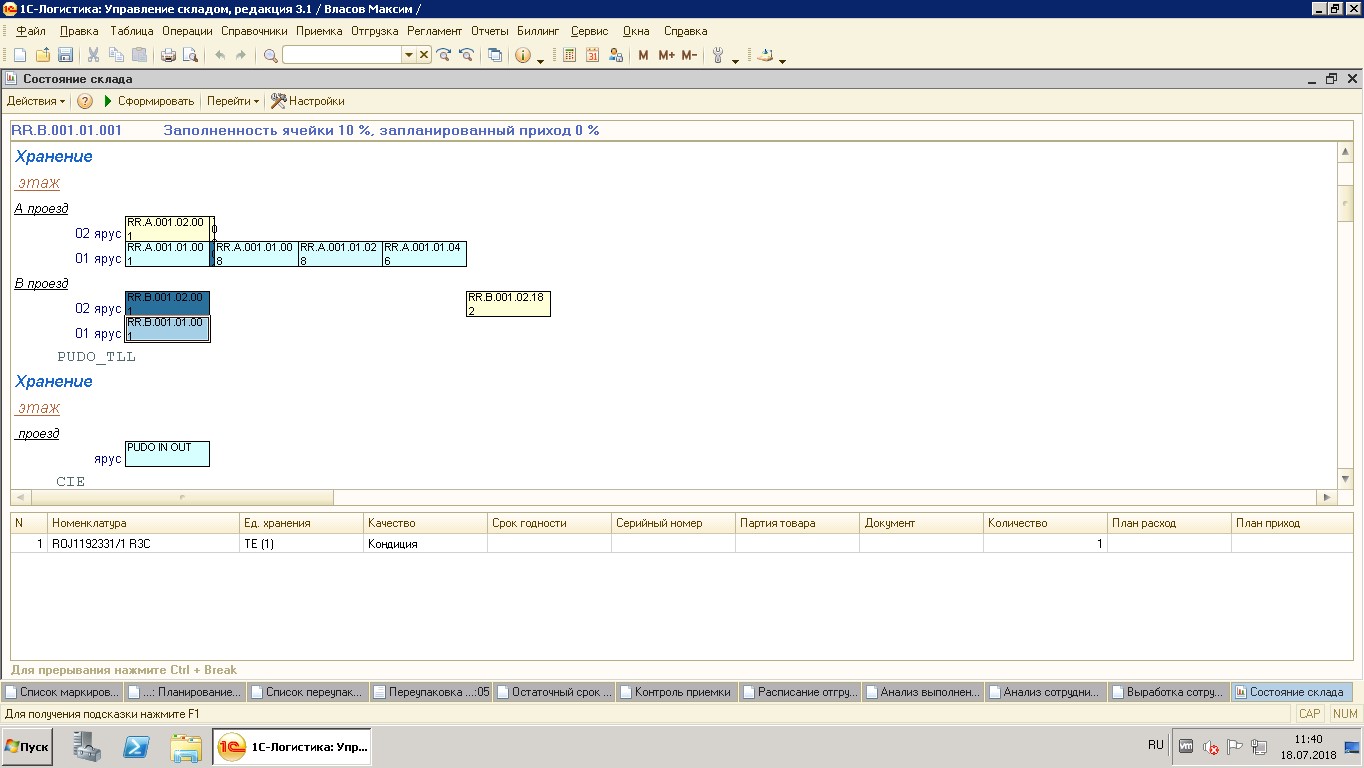Open the Приемка menu

coord(319,31)
